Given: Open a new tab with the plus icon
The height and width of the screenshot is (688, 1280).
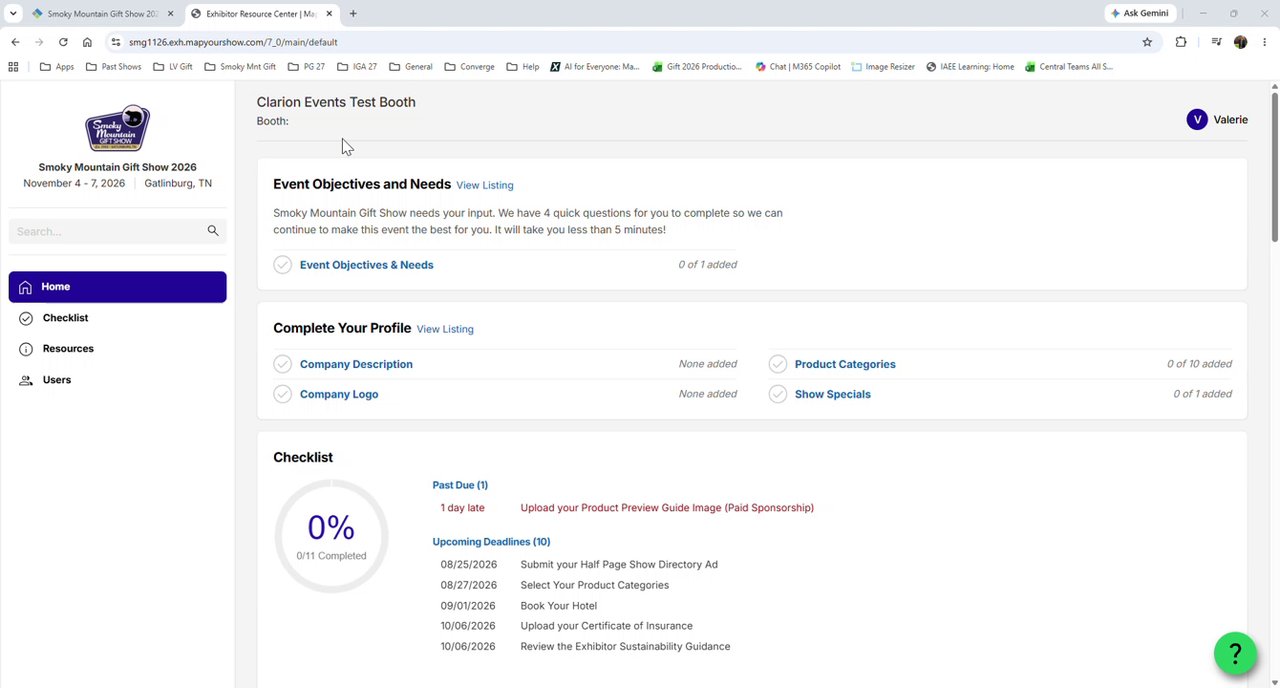Looking at the screenshot, I should click(353, 14).
